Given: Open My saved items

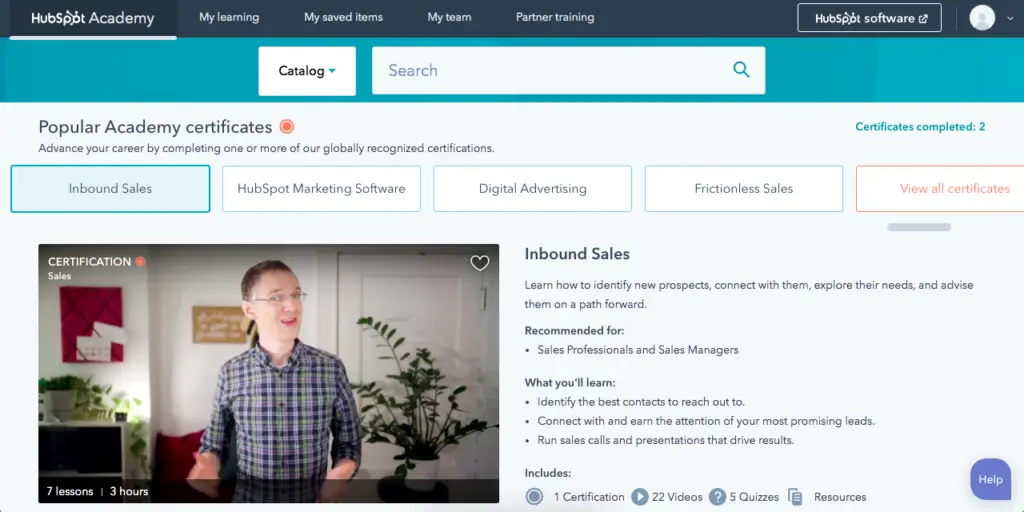Looking at the screenshot, I should click(344, 18).
